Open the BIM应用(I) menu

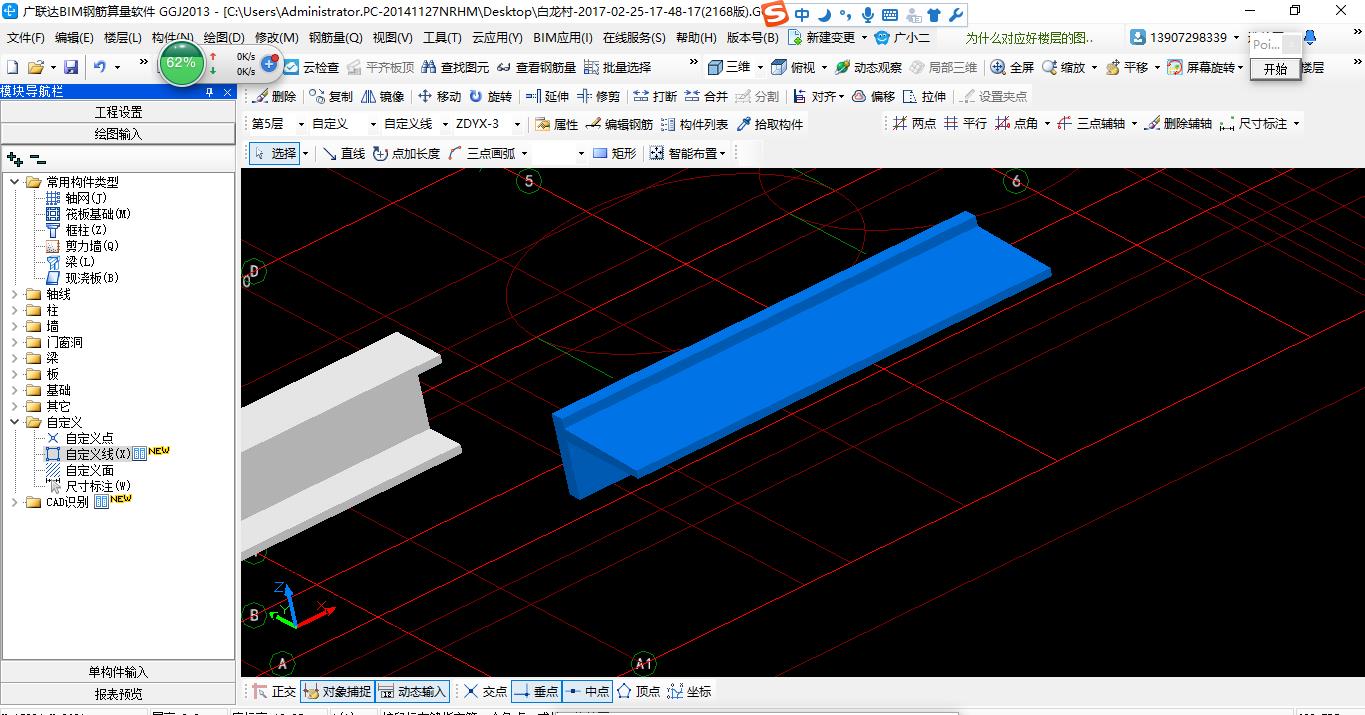click(x=563, y=38)
